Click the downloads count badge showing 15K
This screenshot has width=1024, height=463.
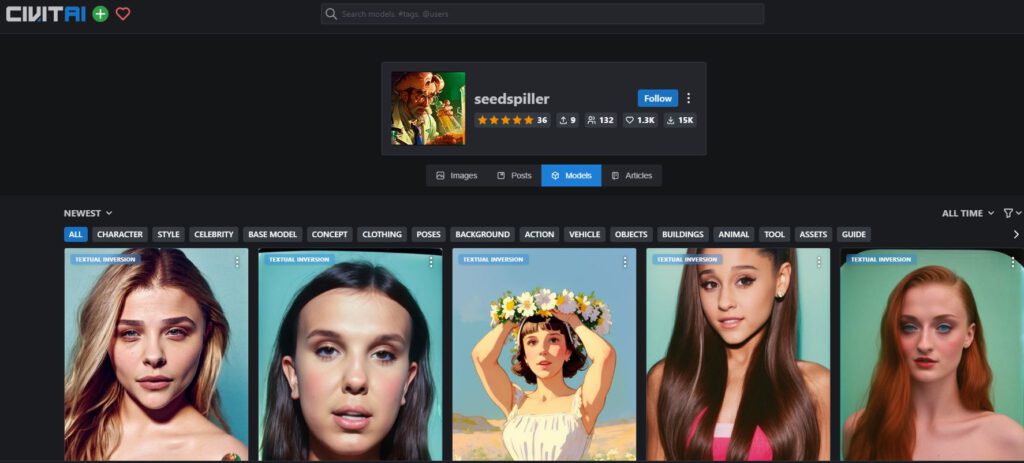pos(679,120)
